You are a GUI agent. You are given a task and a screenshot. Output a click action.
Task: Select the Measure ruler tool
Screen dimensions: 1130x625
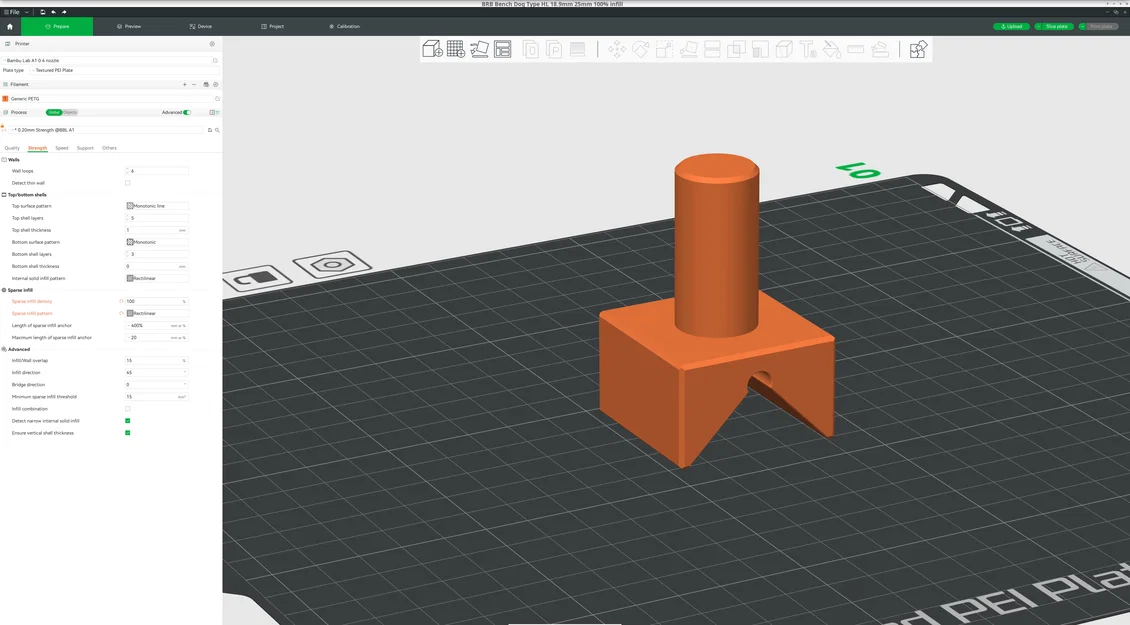(855, 49)
